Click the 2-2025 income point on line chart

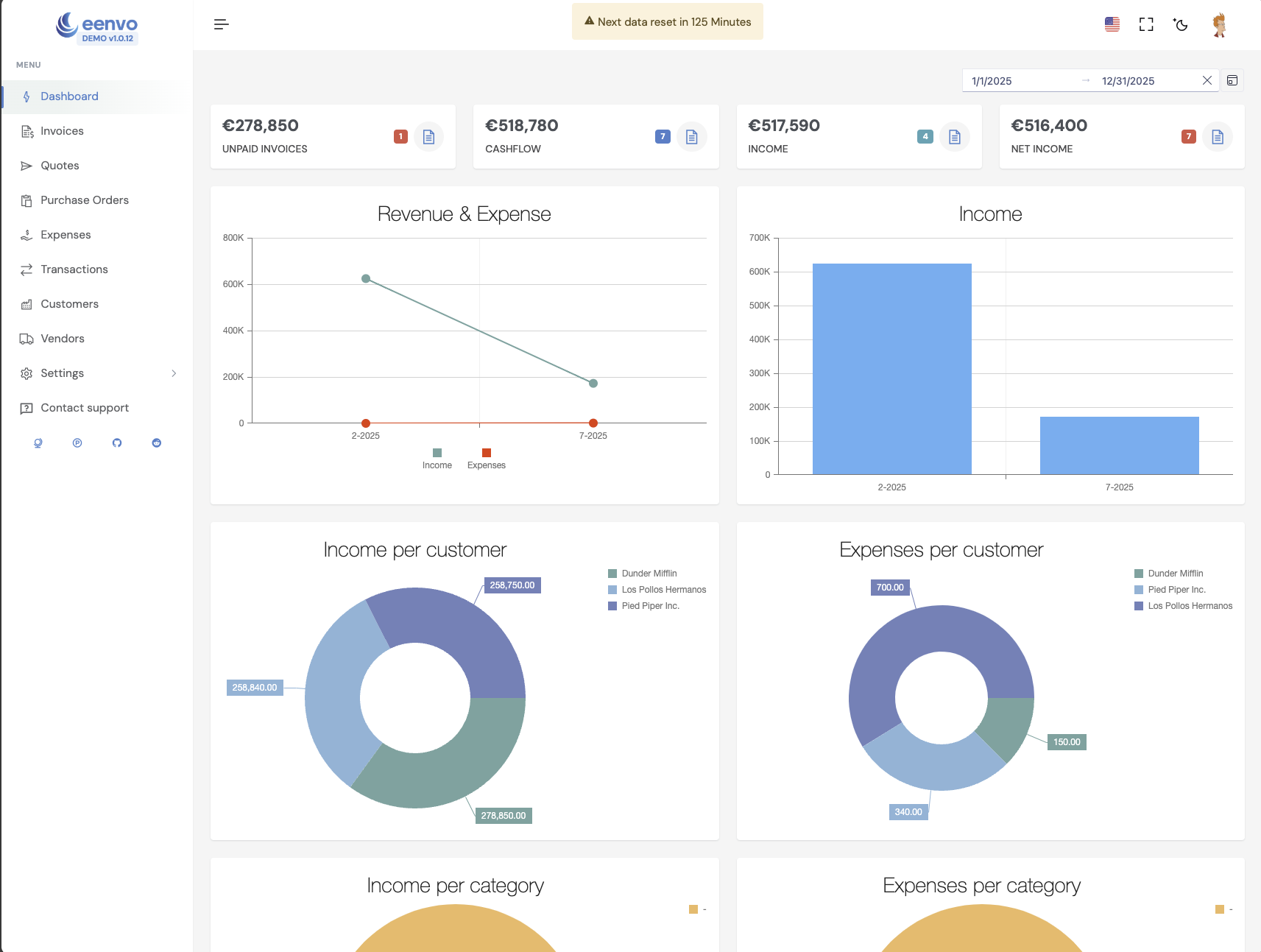366,278
